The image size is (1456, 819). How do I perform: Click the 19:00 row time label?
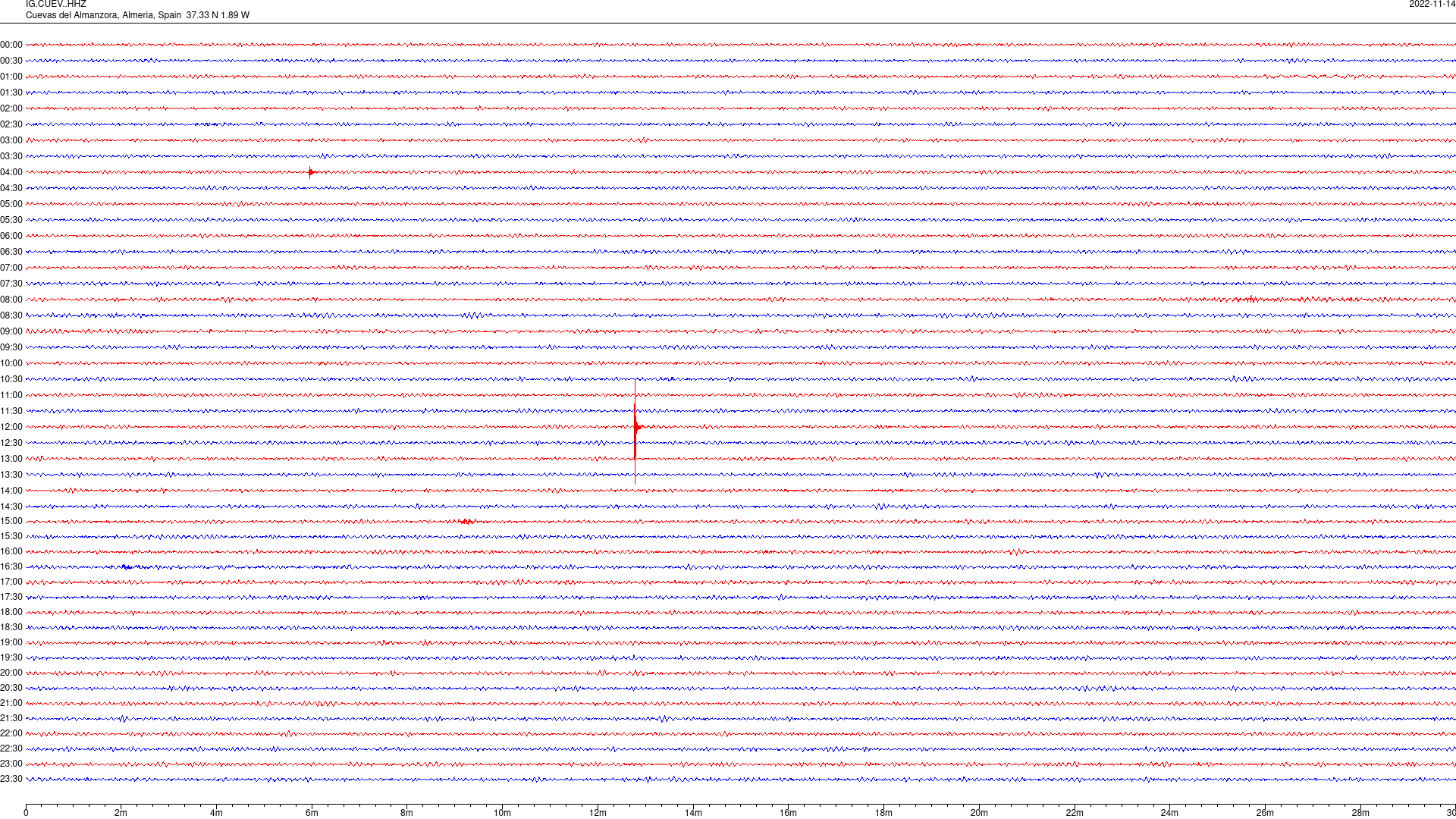tap(11, 642)
